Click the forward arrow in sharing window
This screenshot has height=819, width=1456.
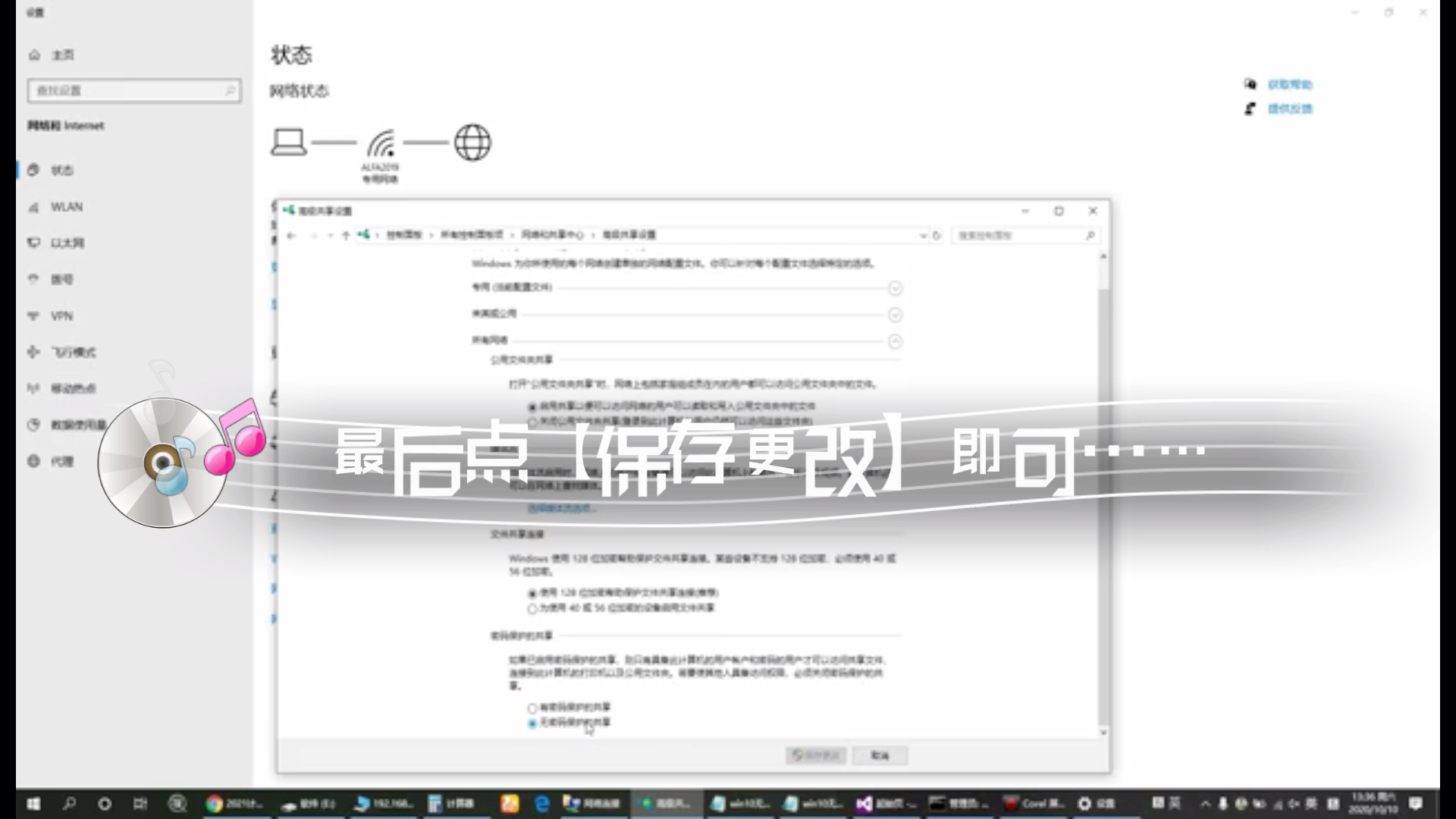(314, 236)
